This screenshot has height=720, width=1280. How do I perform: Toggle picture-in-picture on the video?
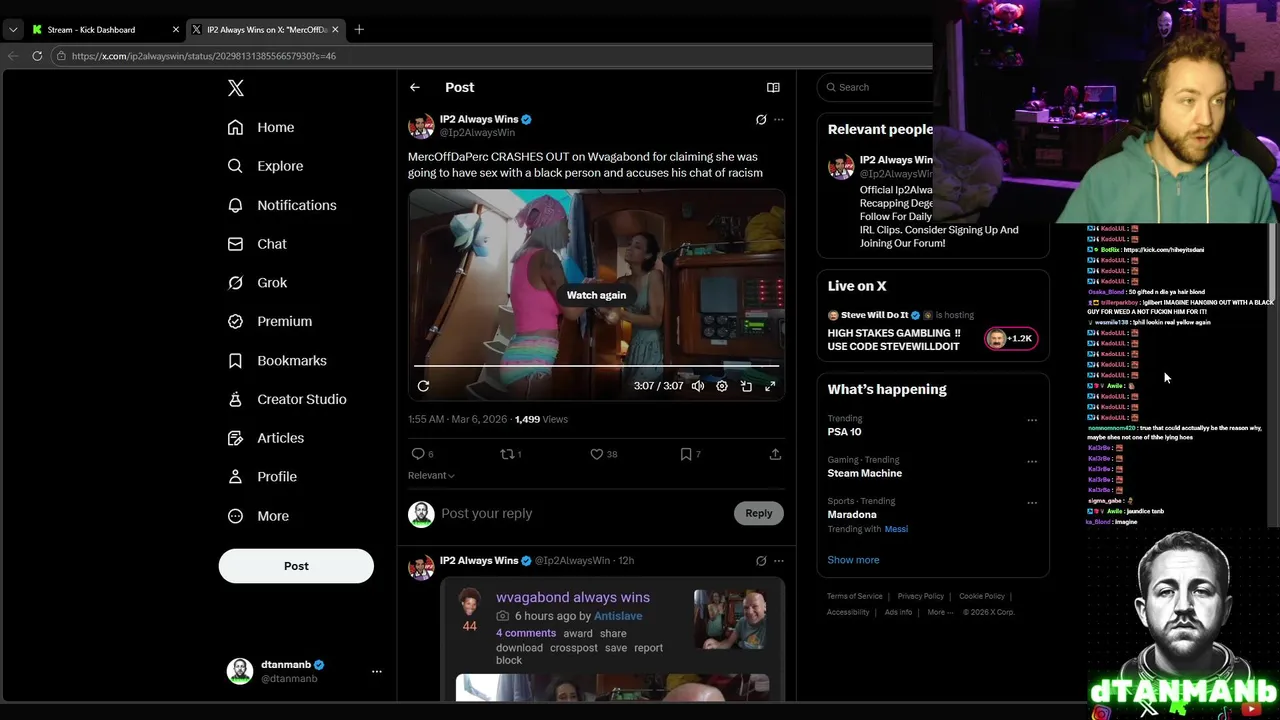746,386
